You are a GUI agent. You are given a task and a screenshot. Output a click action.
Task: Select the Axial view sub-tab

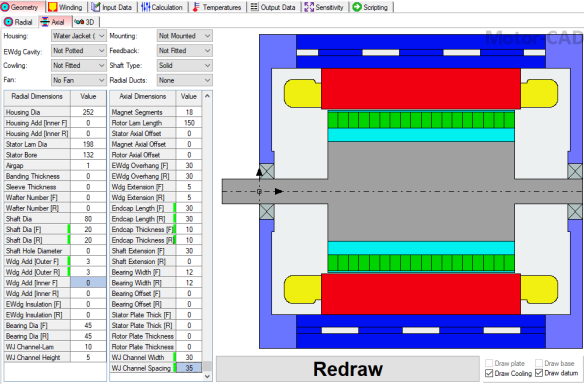(54, 22)
